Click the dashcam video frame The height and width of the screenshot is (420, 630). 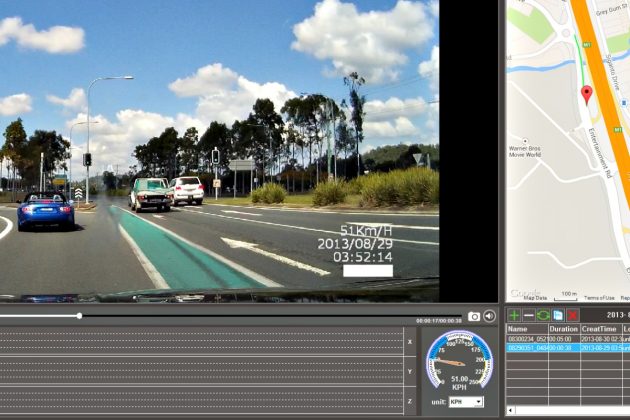click(x=219, y=151)
